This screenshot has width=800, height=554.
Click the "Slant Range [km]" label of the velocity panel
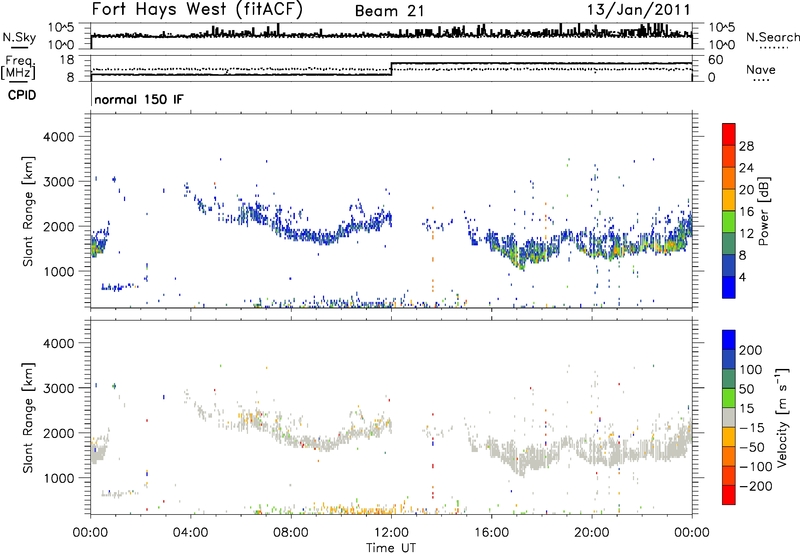pos(28,418)
